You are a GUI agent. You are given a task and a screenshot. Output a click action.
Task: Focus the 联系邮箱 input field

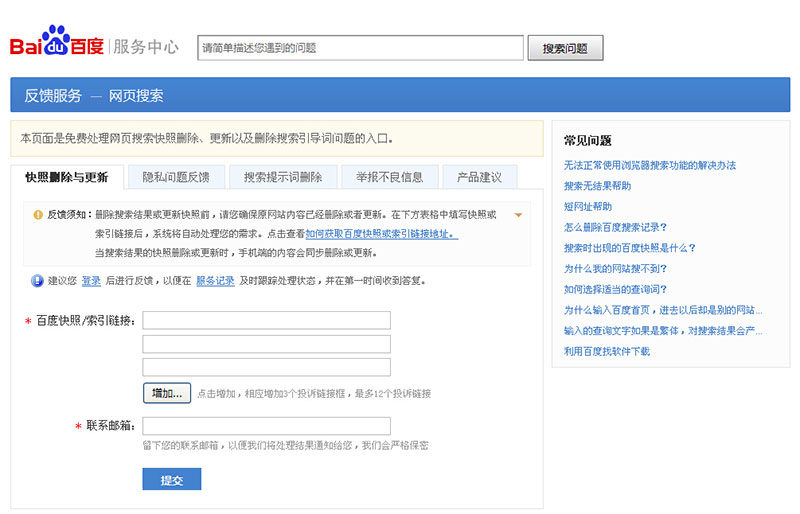pyautogui.click(x=266, y=426)
